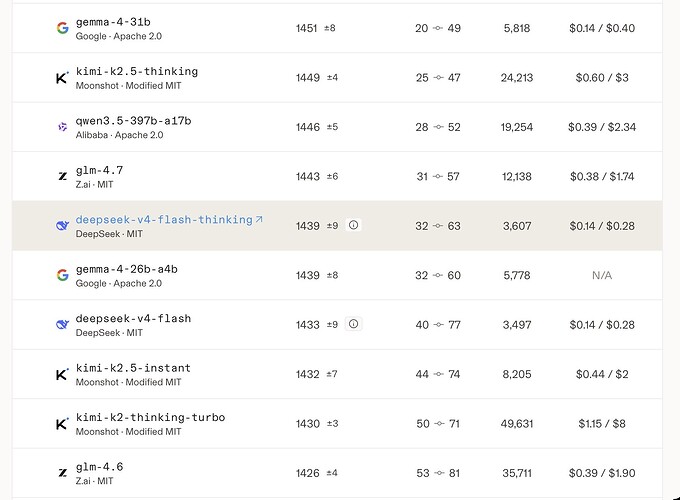Click the N/A price for gemma-4-26b-a4b

[602, 275]
